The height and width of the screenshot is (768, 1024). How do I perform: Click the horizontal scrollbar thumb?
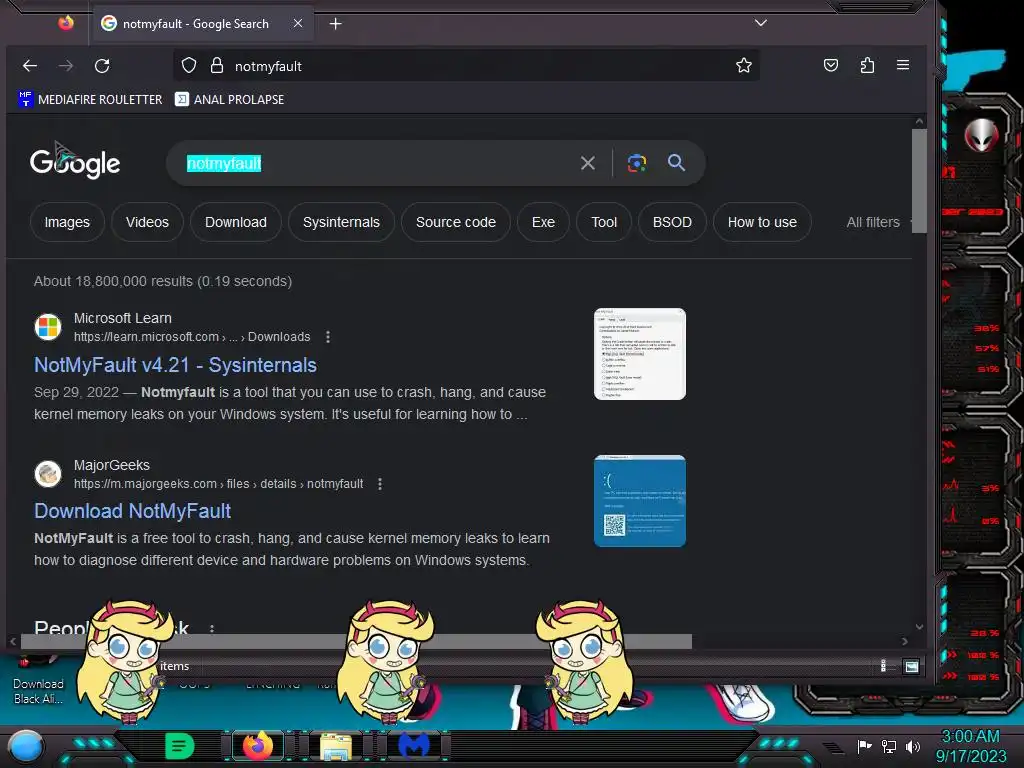[x=356, y=641]
